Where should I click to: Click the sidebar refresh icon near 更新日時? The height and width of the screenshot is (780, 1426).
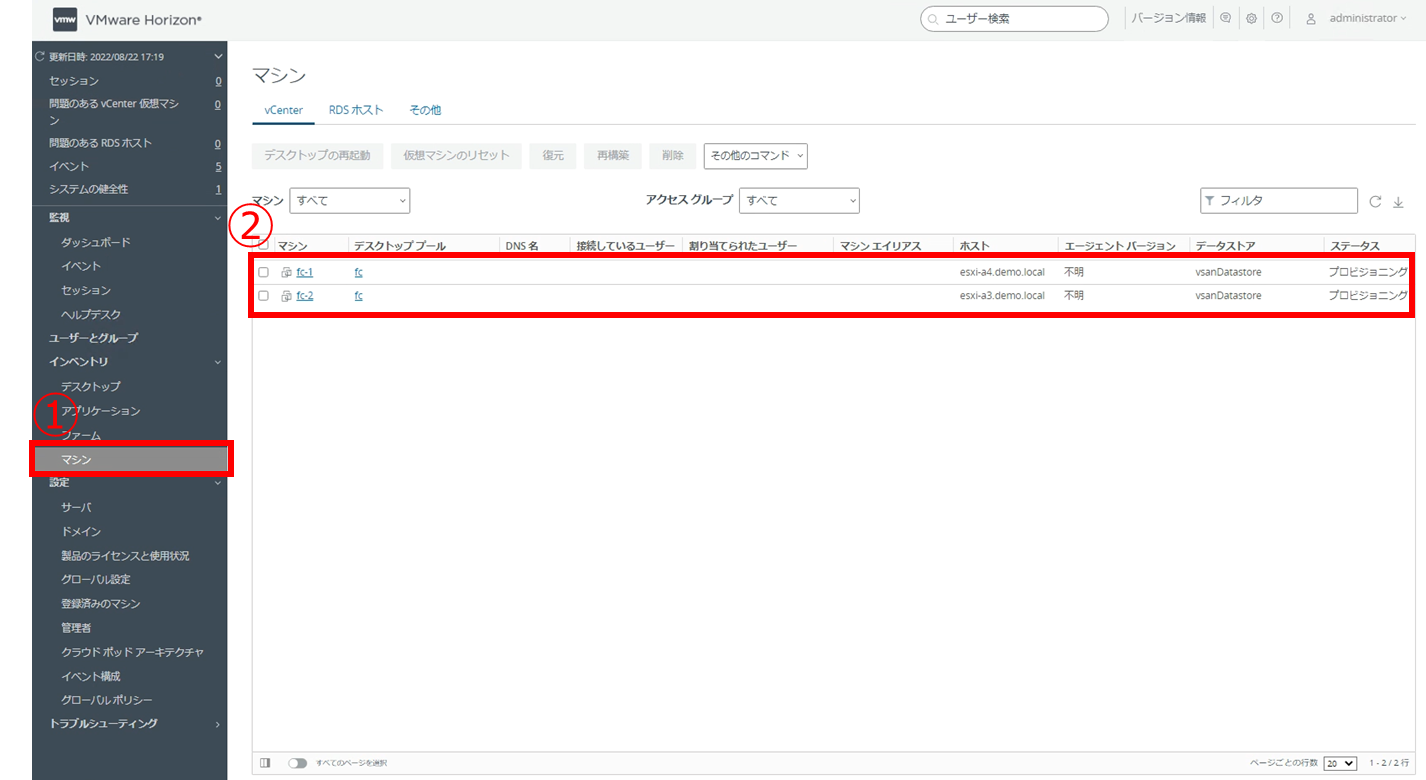(40, 57)
